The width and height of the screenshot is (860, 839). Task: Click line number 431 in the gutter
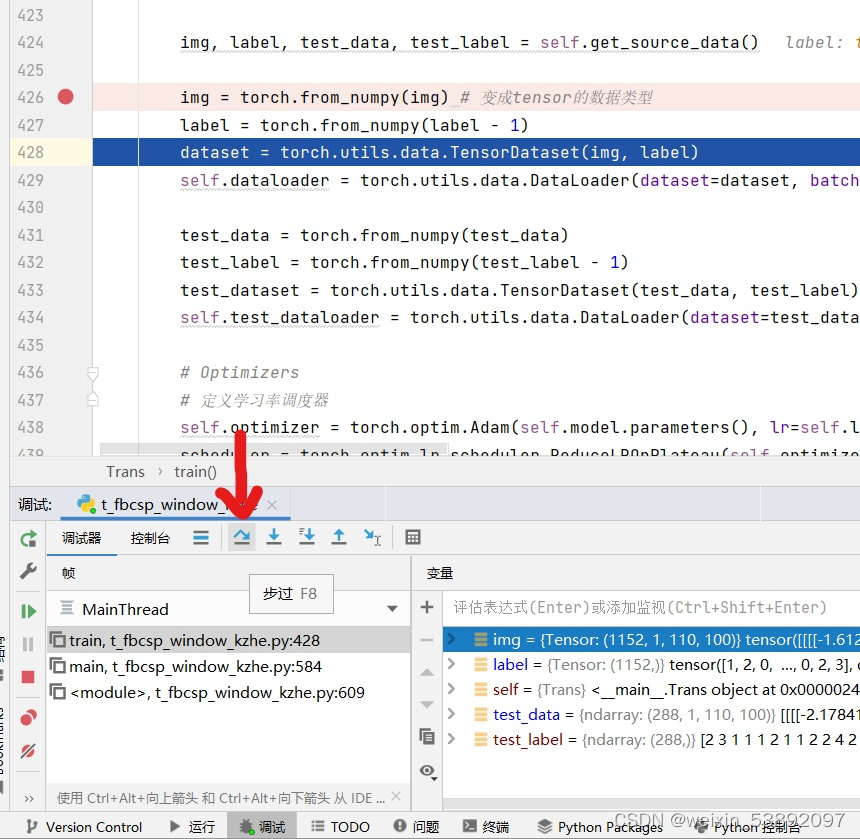click(x=30, y=235)
